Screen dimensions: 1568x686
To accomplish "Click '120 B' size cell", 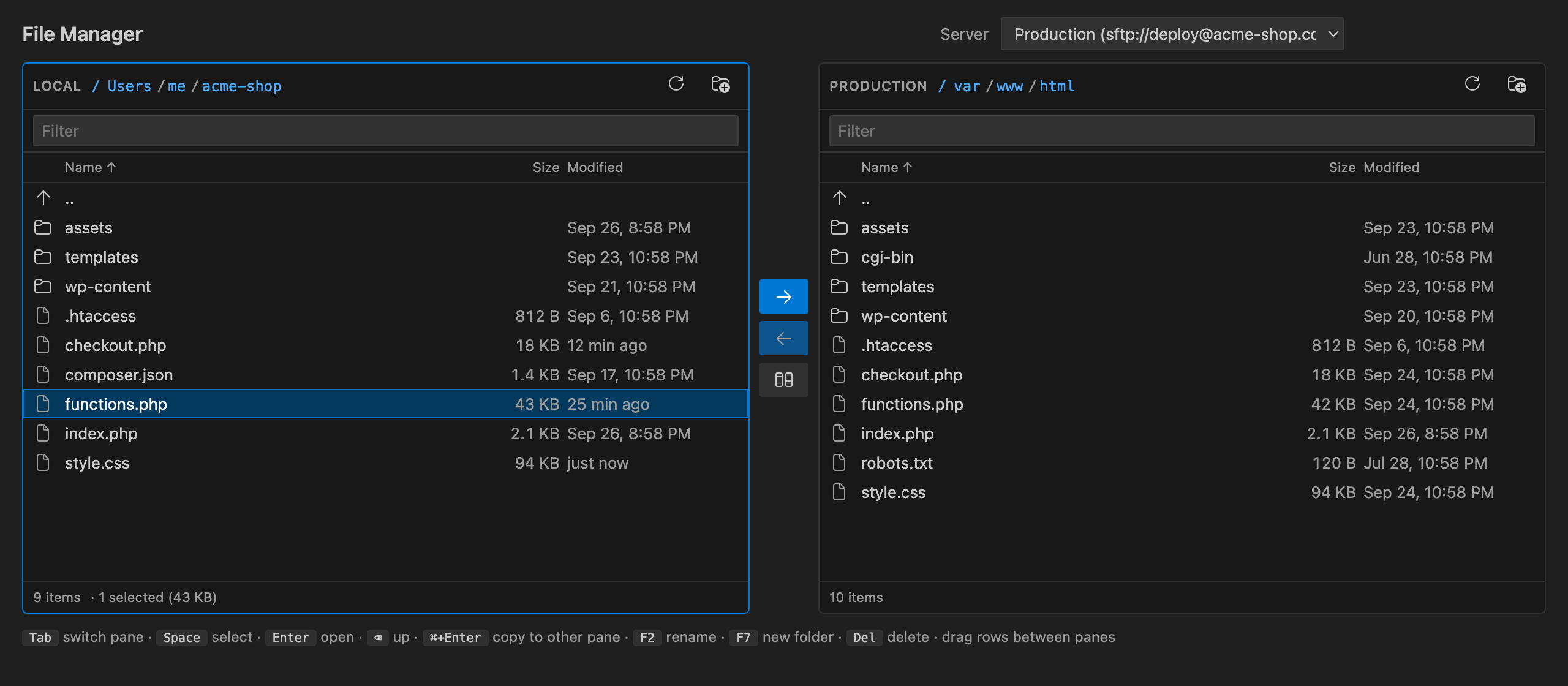I will point(1333,463).
